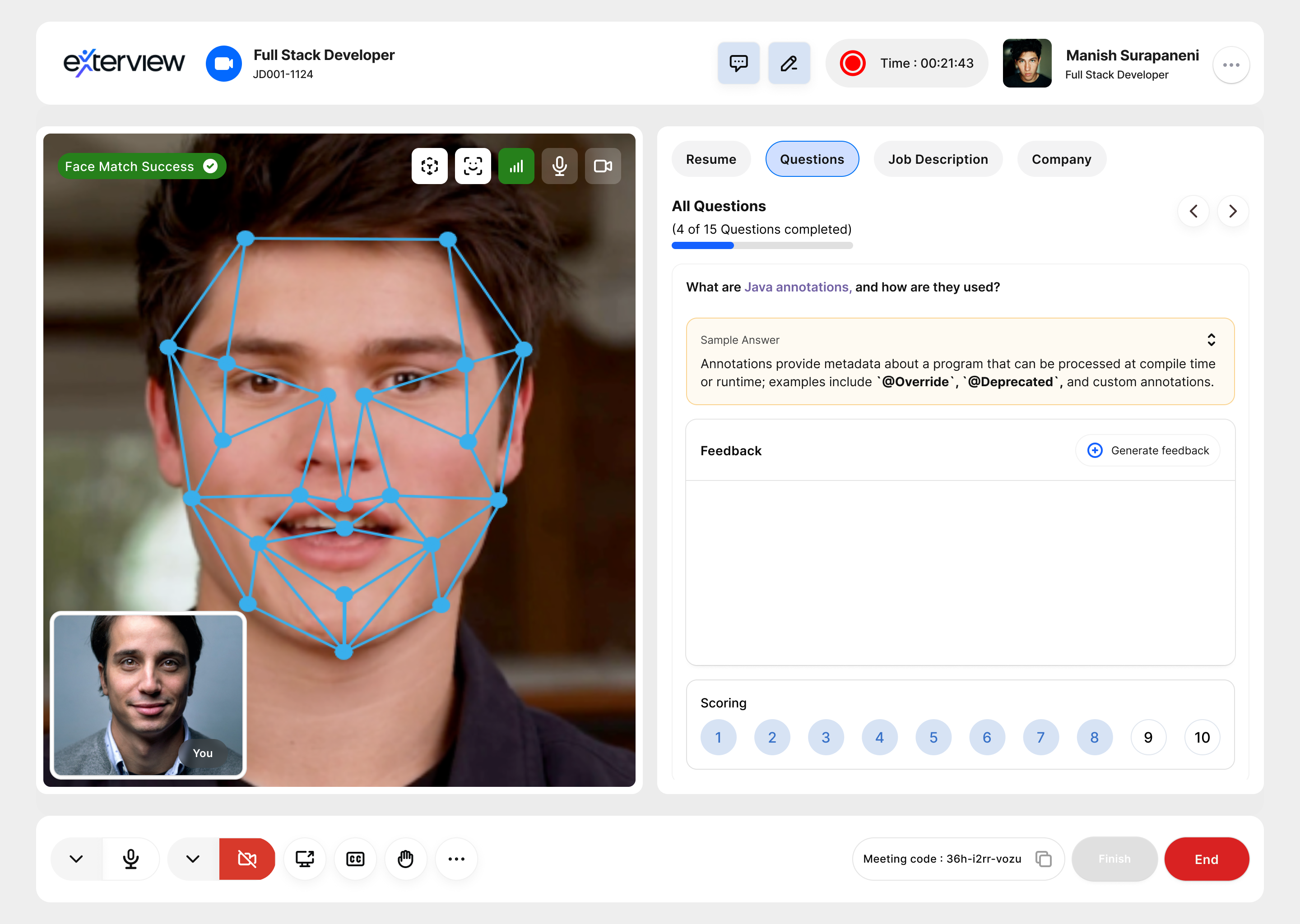Click the green signal strength icon

tap(515, 166)
